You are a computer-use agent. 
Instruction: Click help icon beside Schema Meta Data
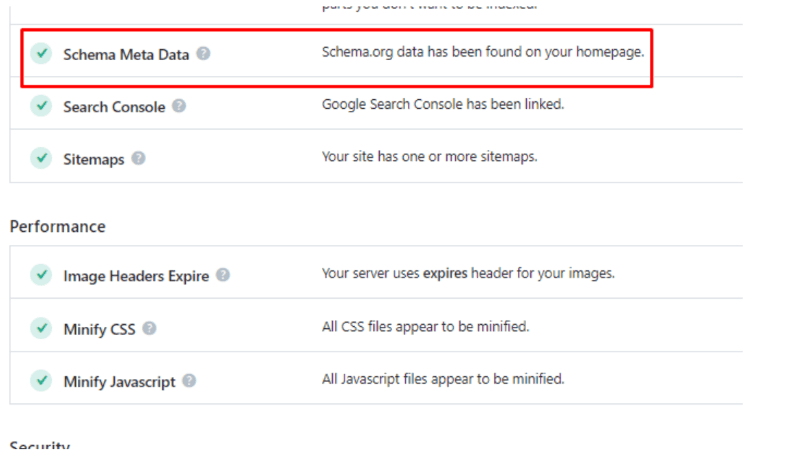pyautogui.click(x=203, y=53)
